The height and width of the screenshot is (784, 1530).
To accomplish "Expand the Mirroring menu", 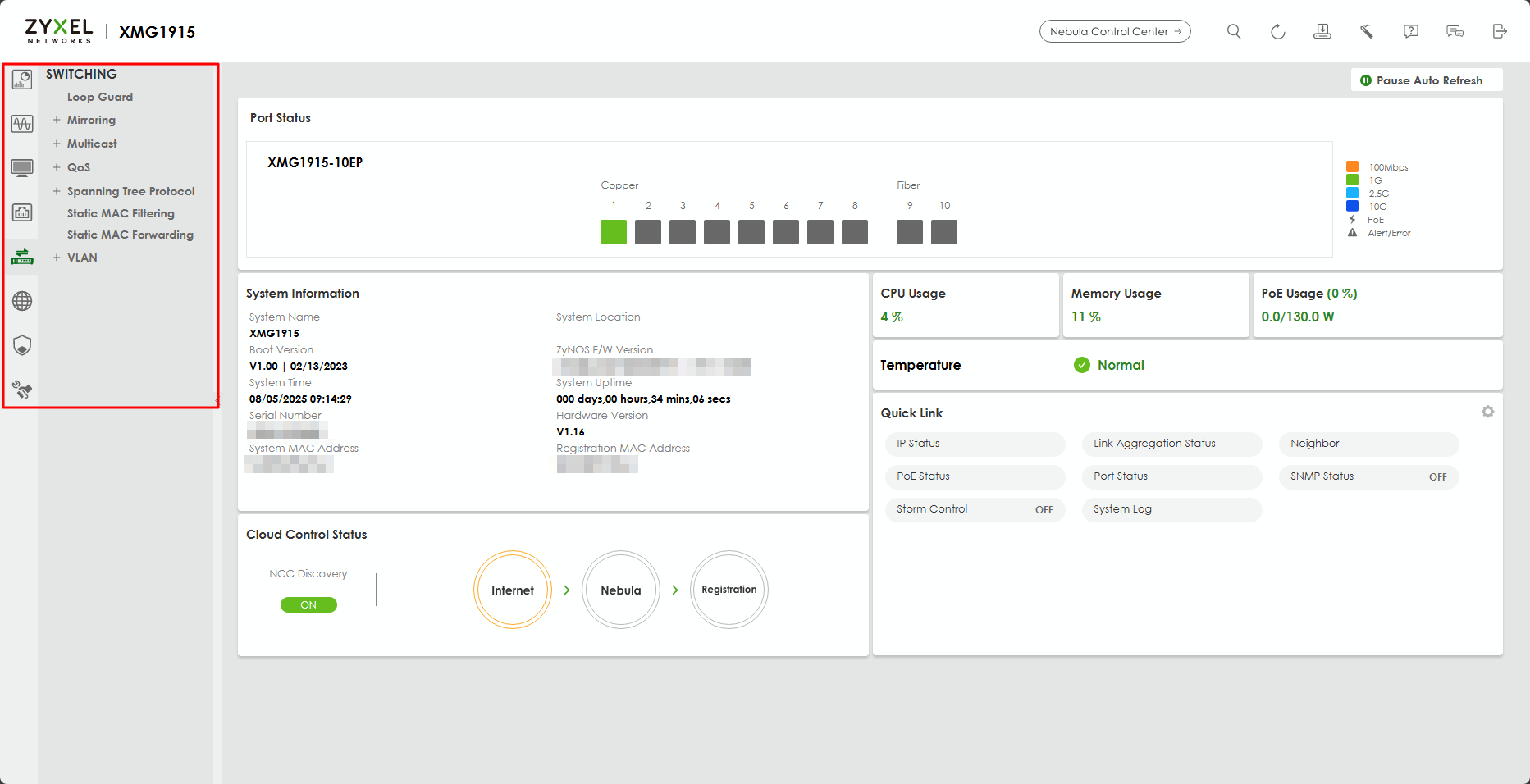I will [57, 120].
